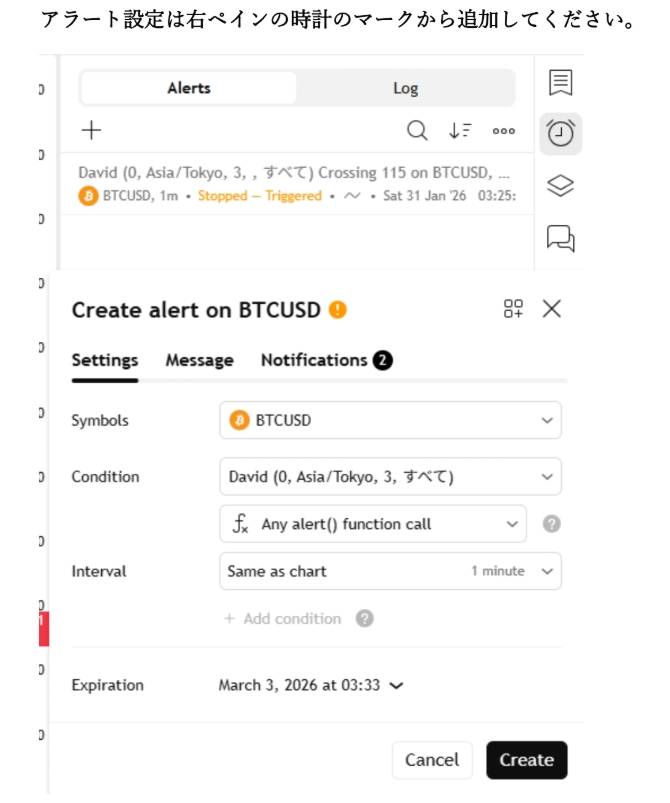Click alert presets grid-plus icon
The image size is (670, 803).
click(513, 309)
